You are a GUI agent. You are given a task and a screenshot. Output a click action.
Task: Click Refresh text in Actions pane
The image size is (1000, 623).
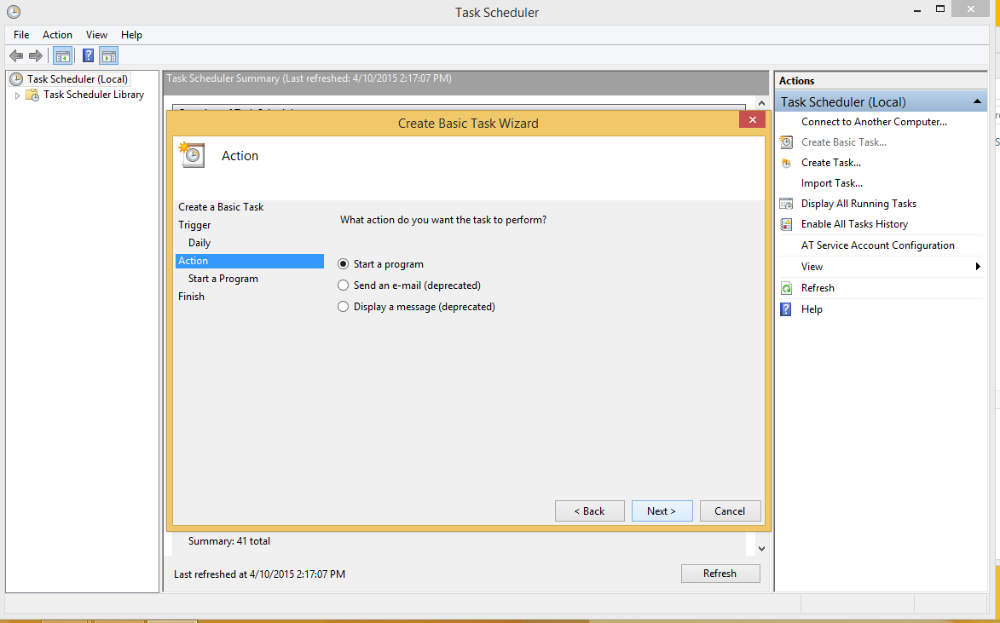click(x=818, y=288)
